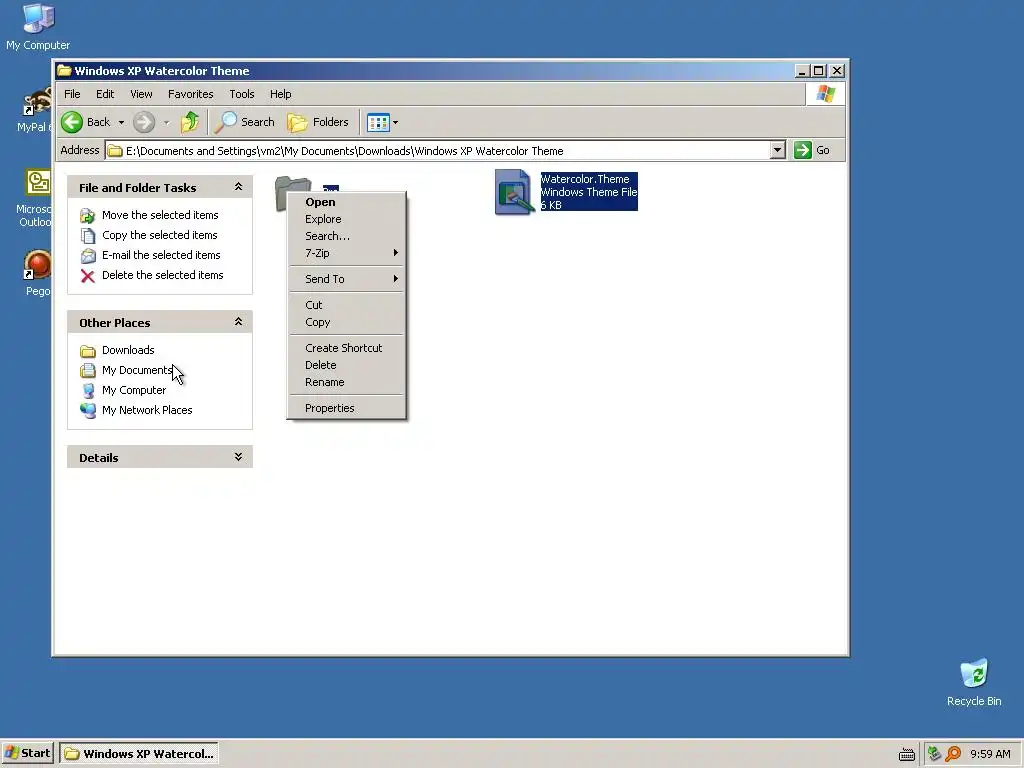Click red X Delete selected items icon

pos(88,276)
